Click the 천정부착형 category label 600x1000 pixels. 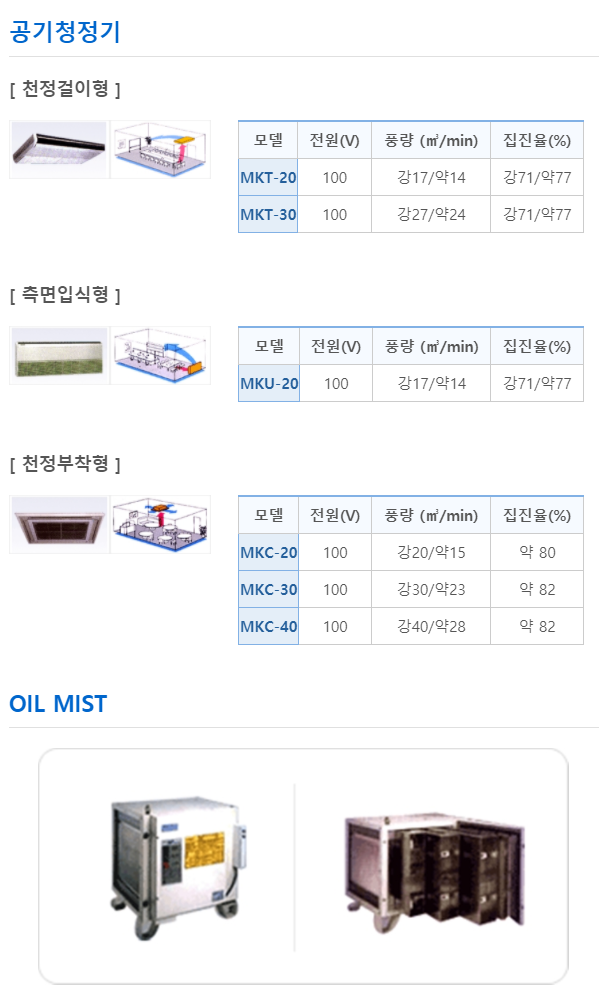tap(65, 464)
